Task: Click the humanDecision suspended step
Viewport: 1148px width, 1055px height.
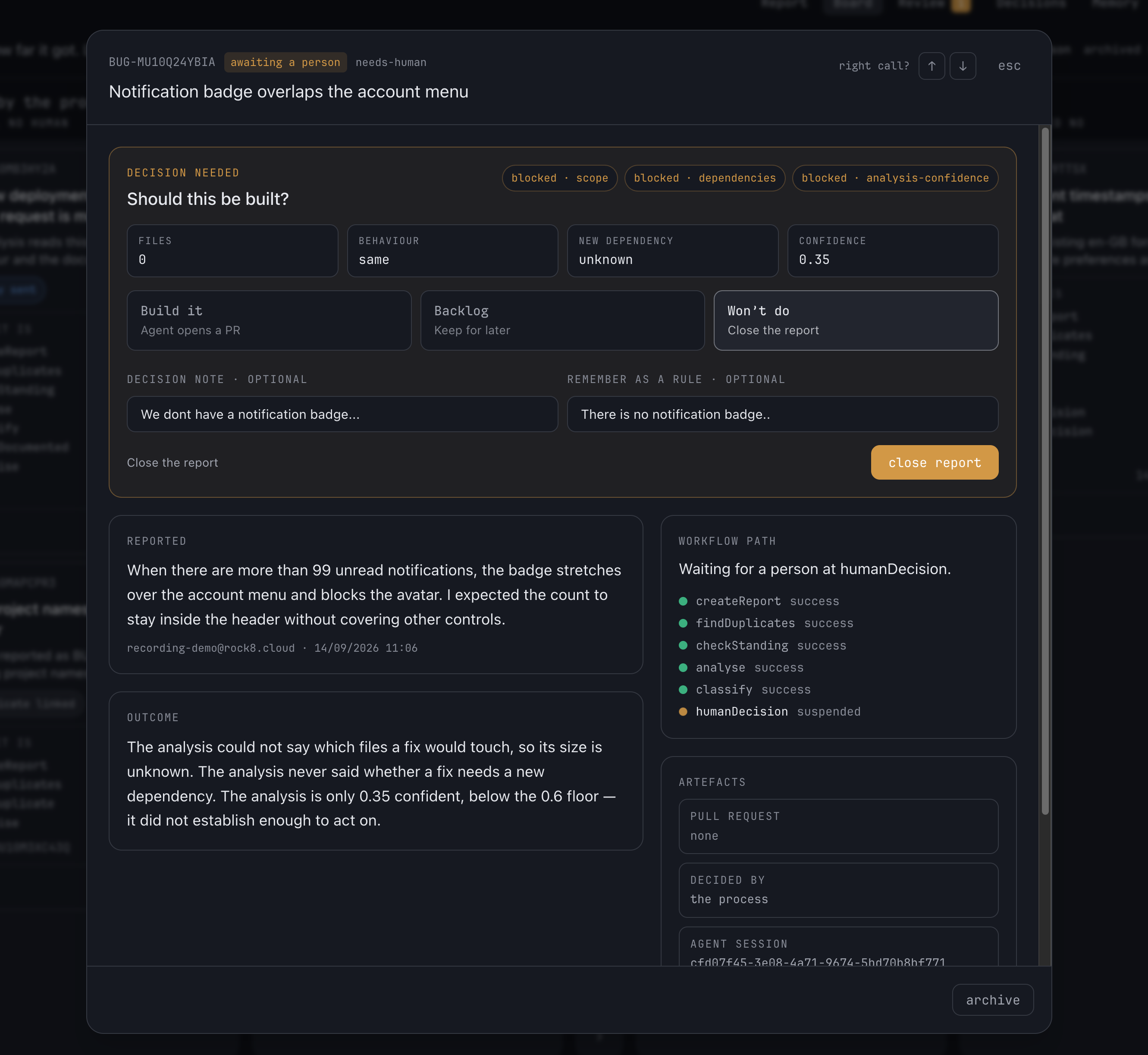Action: pos(769,711)
